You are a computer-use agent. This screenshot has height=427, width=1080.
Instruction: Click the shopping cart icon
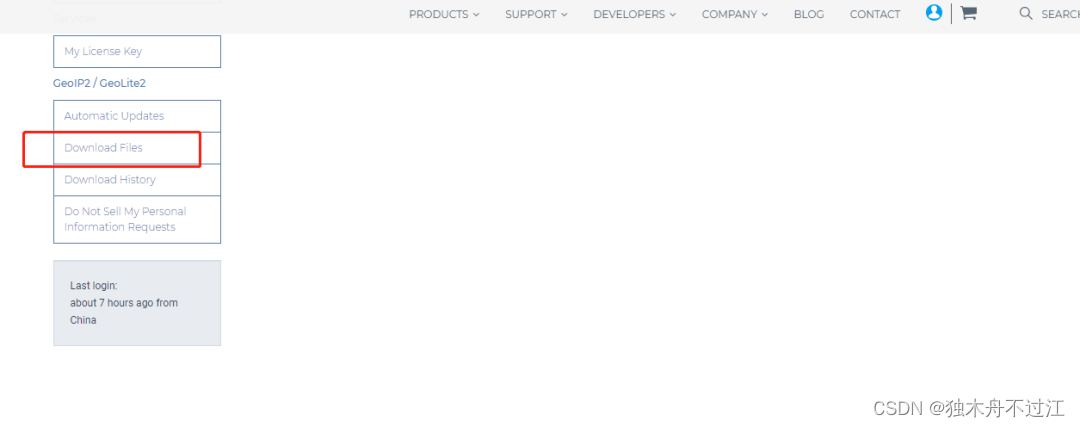(968, 13)
